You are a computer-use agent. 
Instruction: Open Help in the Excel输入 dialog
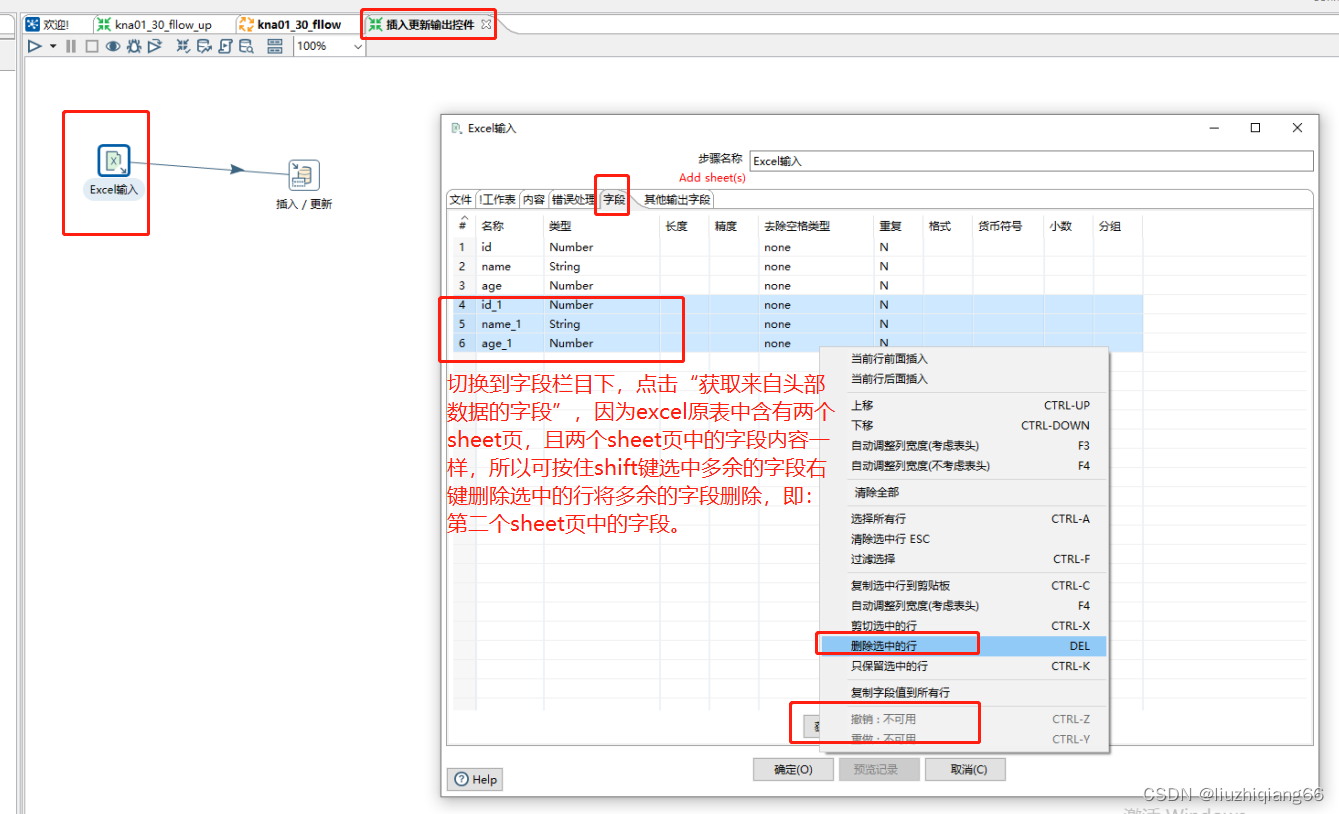pyautogui.click(x=475, y=779)
